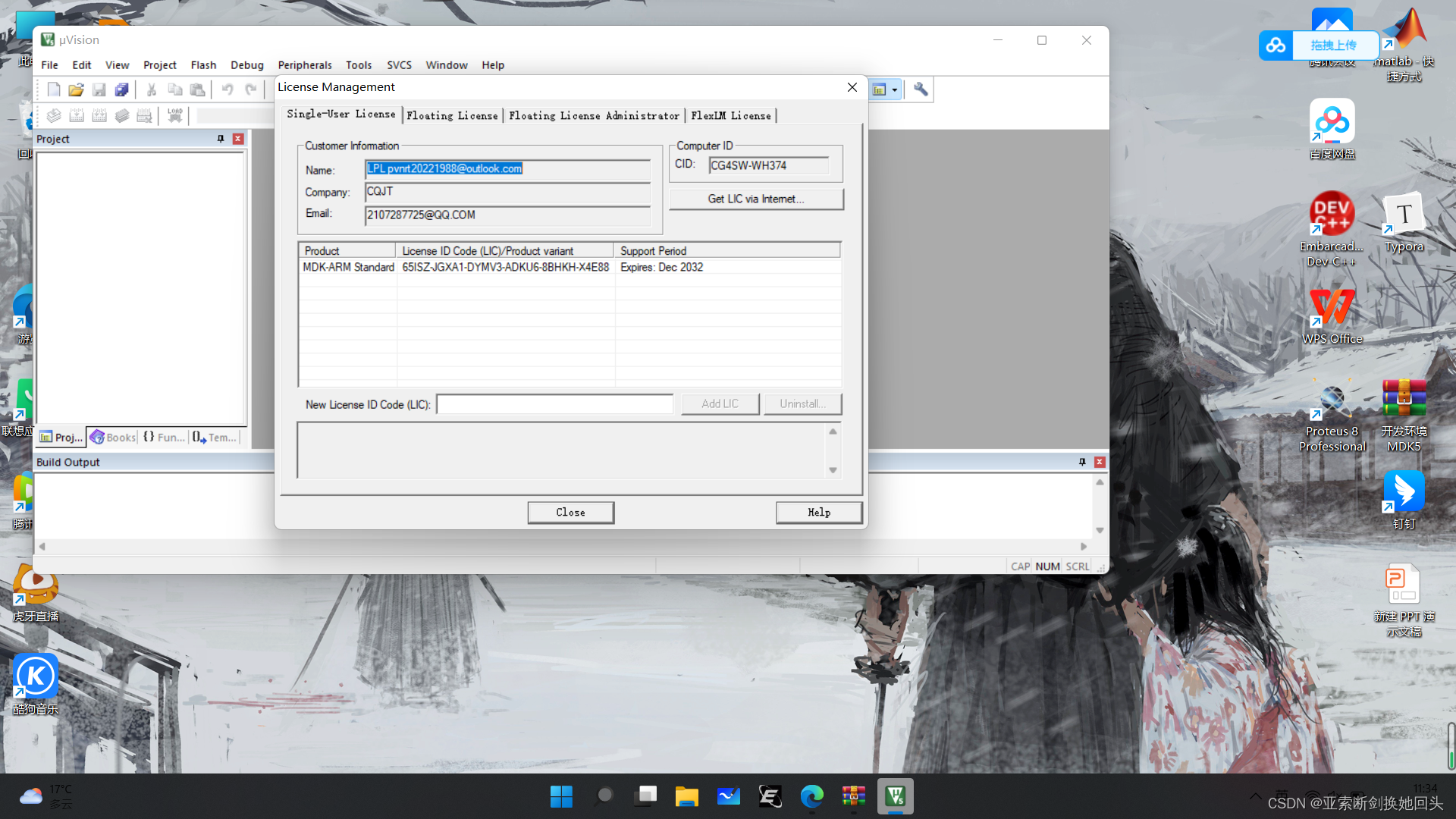Close the Build Output panel red X
Viewport: 1456px width, 819px height.
1100,462
